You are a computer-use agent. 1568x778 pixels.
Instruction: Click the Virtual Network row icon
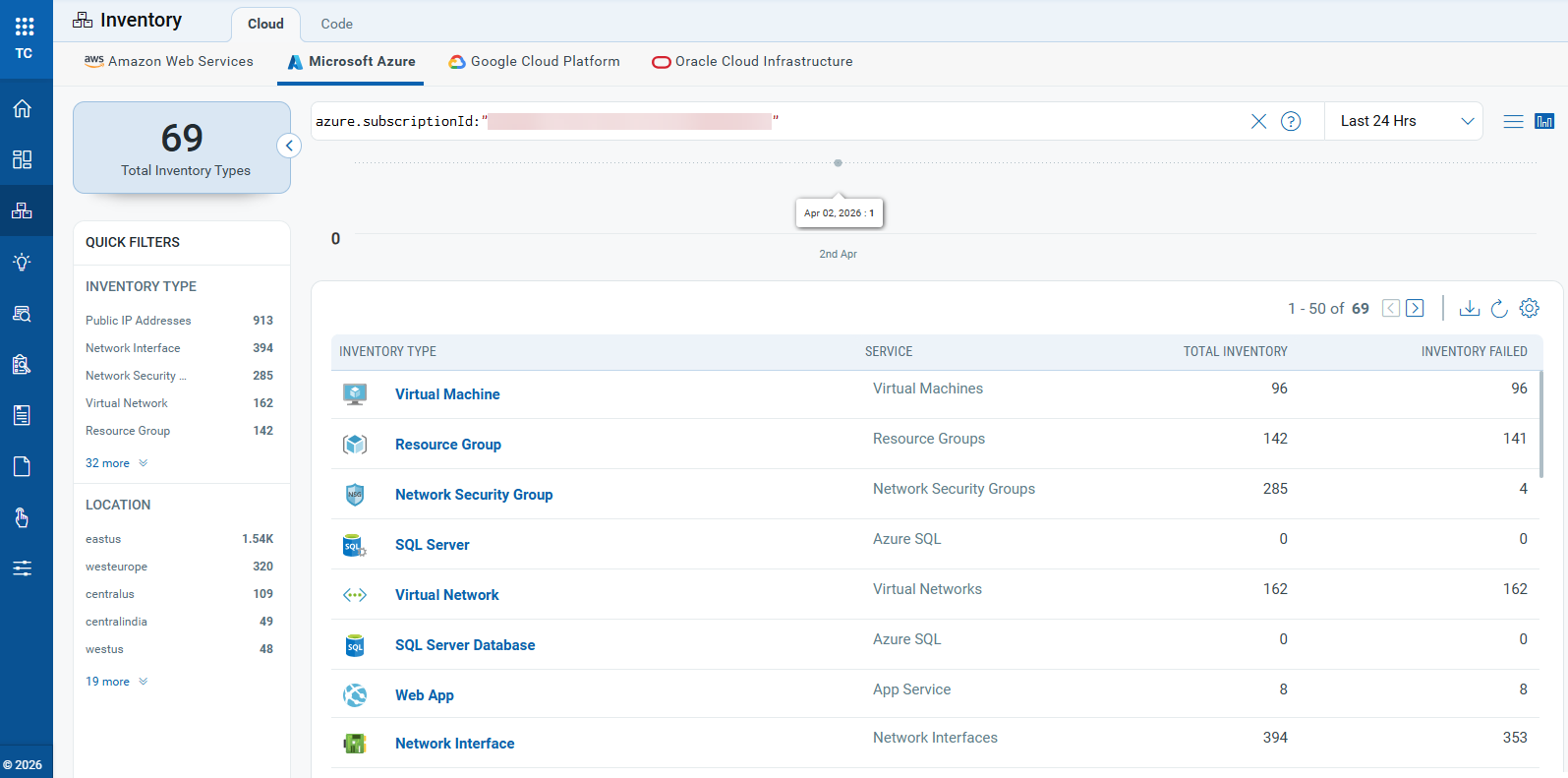click(355, 595)
